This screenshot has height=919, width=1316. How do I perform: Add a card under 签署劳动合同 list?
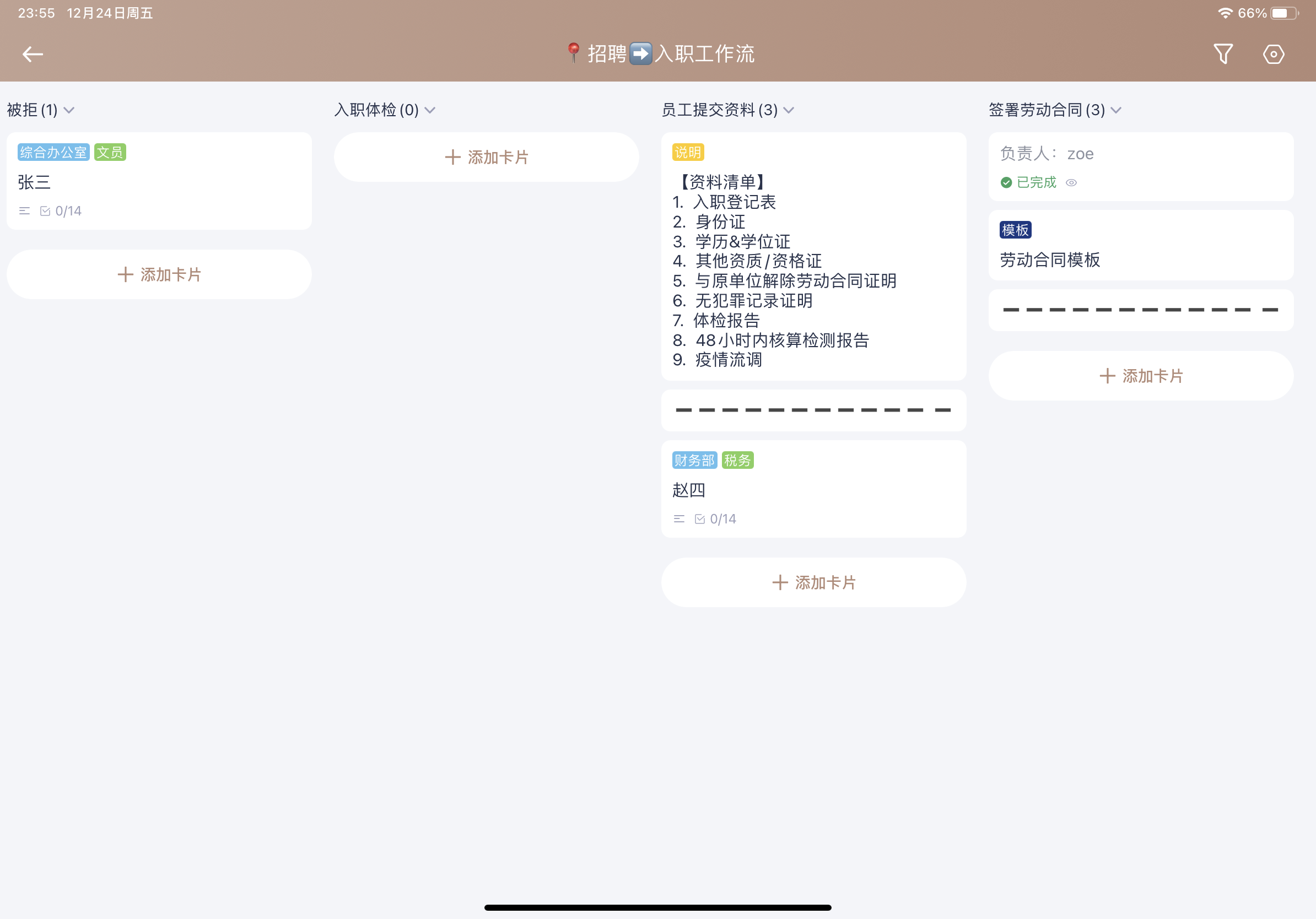click(1141, 376)
